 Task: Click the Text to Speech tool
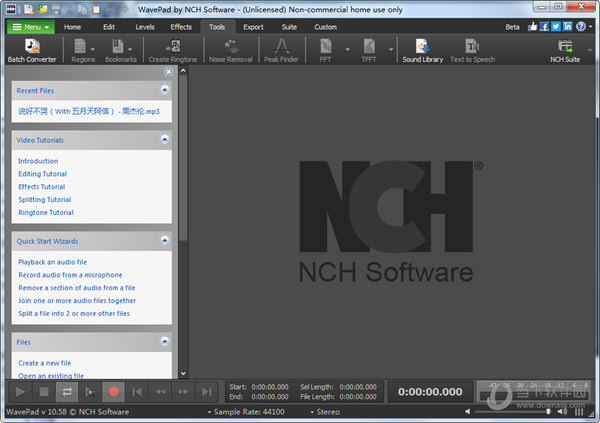coord(472,51)
